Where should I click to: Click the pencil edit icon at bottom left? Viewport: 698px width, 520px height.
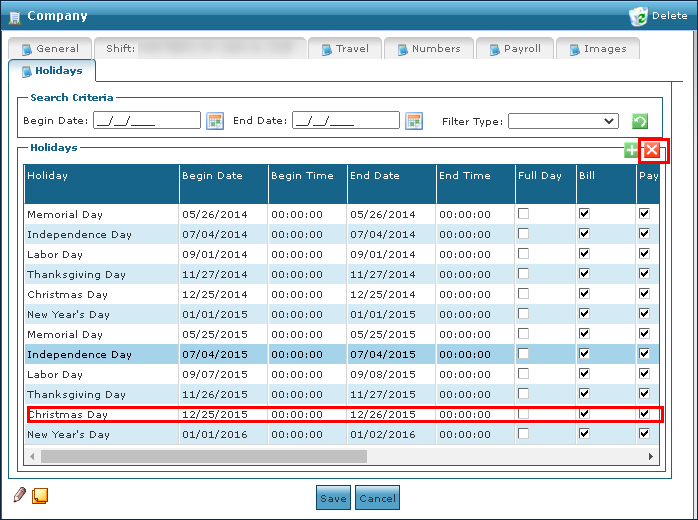[19, 495]
